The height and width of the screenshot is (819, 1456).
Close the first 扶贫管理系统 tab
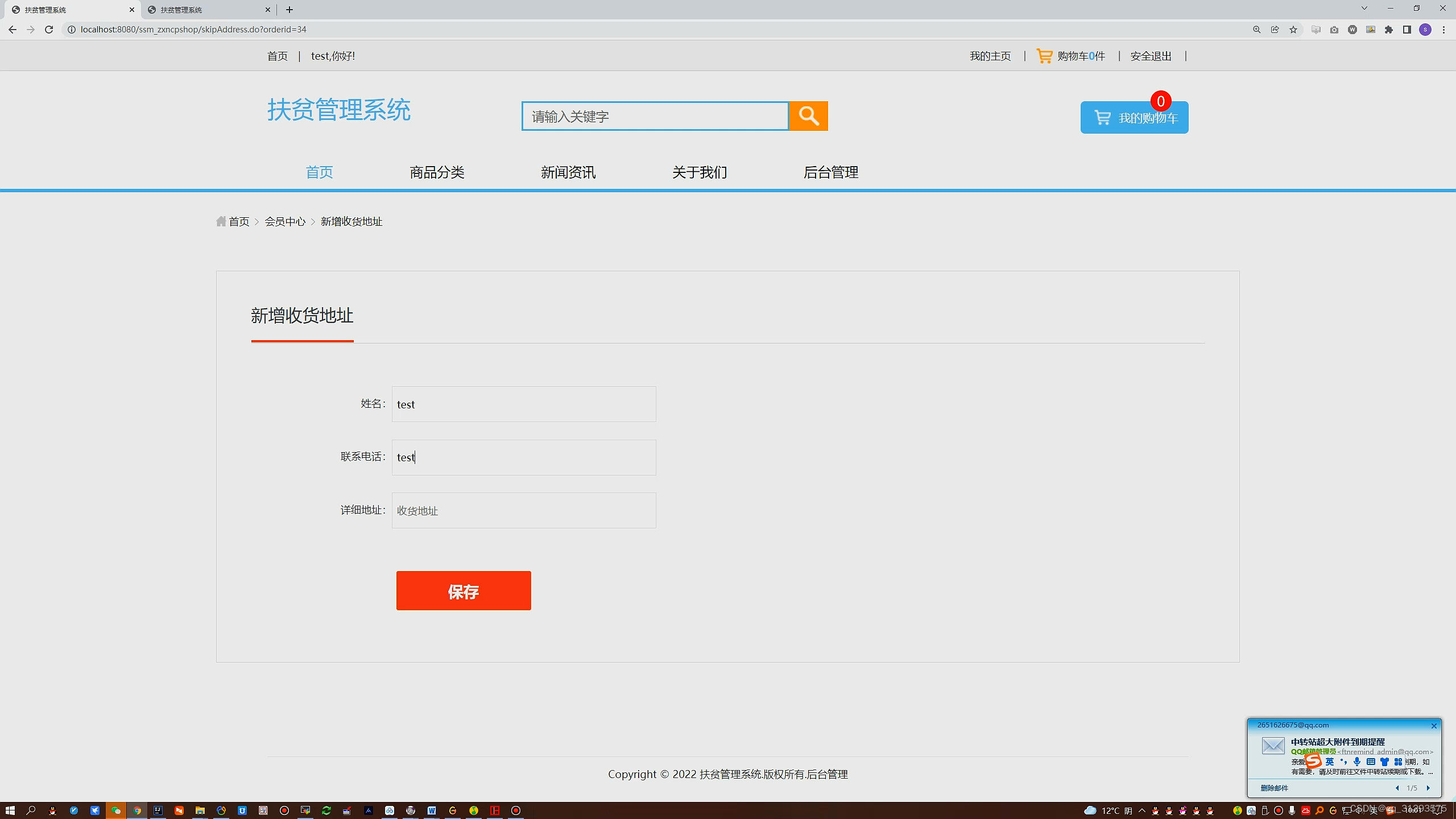point(132,10)
